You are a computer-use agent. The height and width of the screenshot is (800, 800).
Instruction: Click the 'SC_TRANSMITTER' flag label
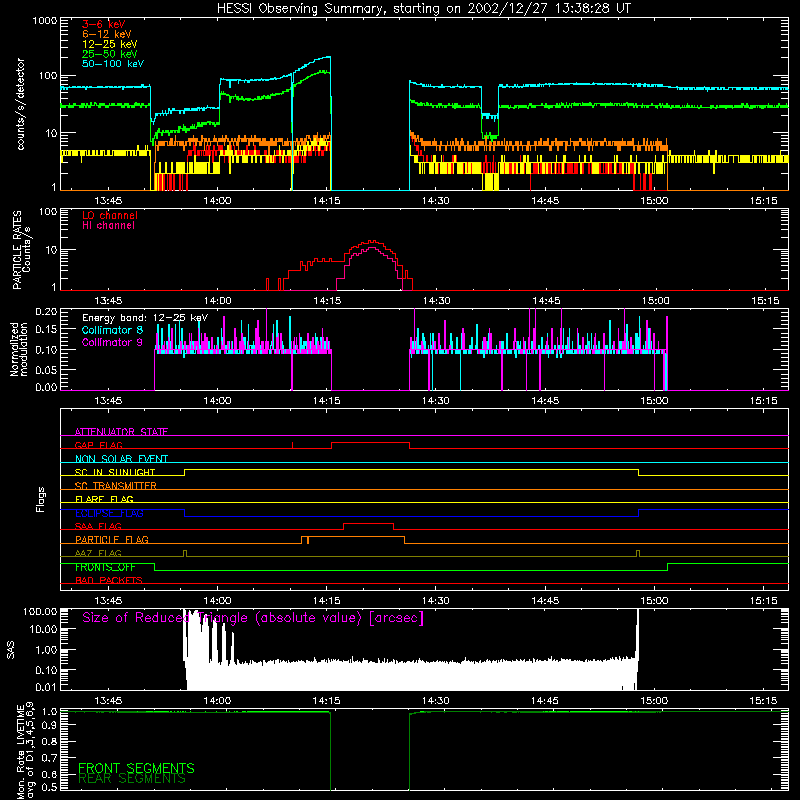pyautogui.click(x=116, y=486)
